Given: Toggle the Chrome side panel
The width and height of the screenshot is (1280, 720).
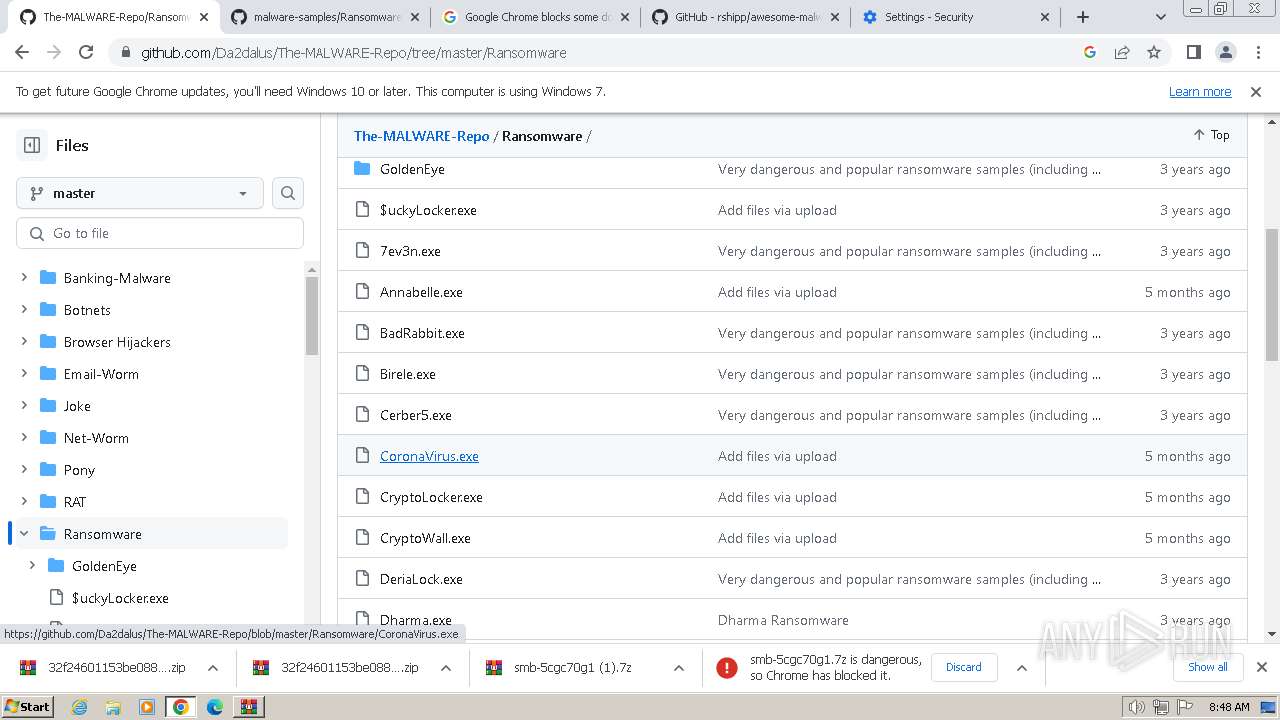Looking at the screenshot, I should [x=1194, y=53].
